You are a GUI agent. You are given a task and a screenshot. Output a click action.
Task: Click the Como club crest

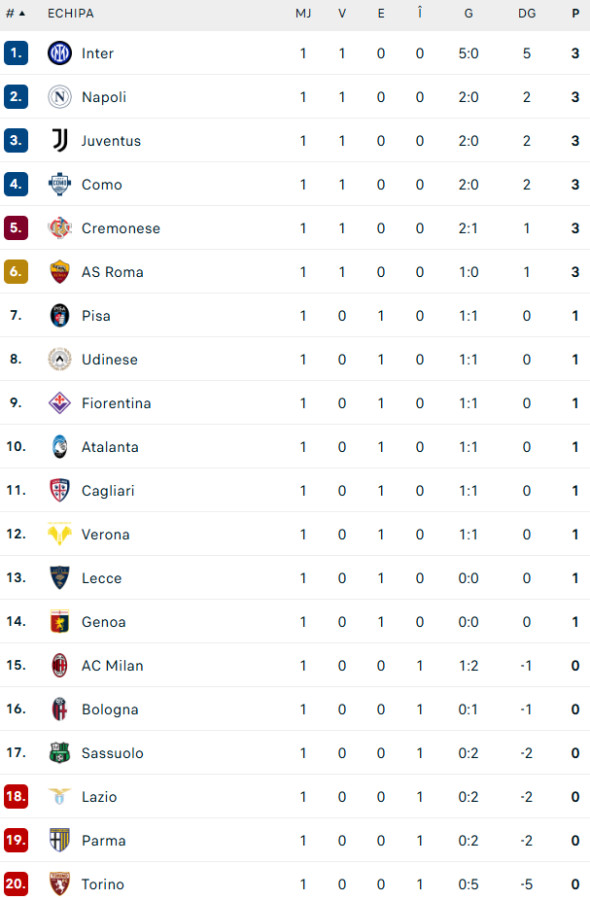click(59, 184)
